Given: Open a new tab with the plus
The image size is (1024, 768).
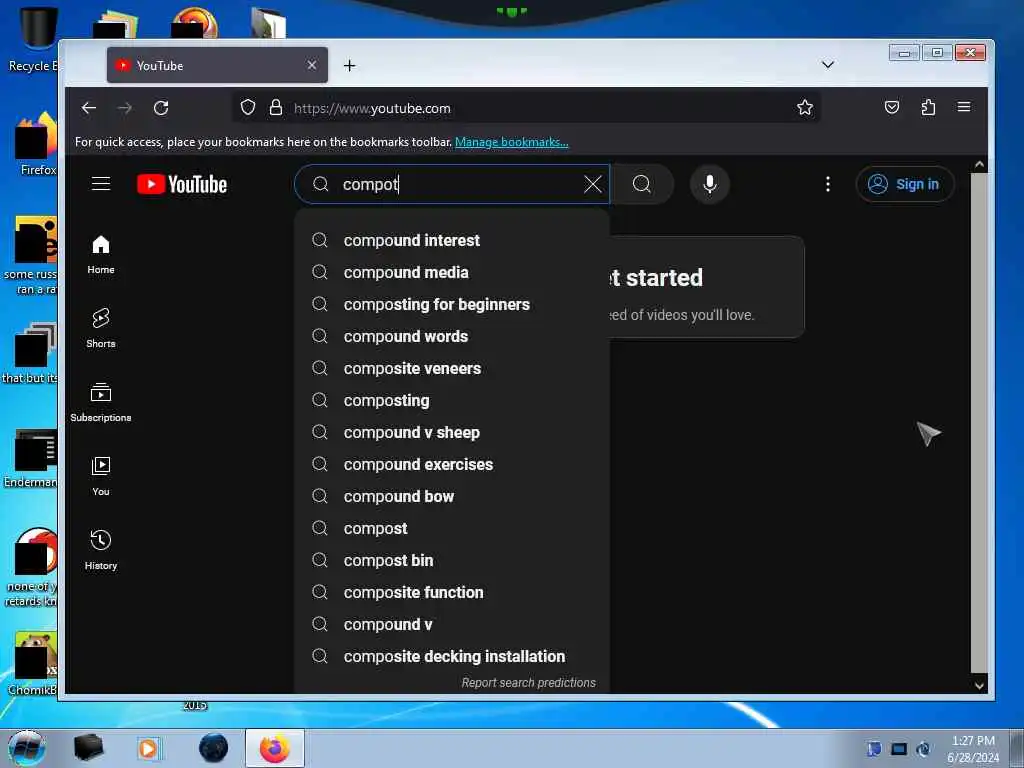Looking at the screenshot, I should [x=349, y=65].
